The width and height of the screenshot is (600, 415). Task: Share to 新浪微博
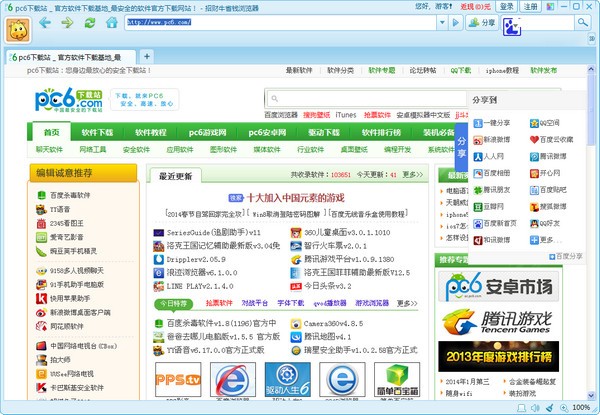point(492,140)
